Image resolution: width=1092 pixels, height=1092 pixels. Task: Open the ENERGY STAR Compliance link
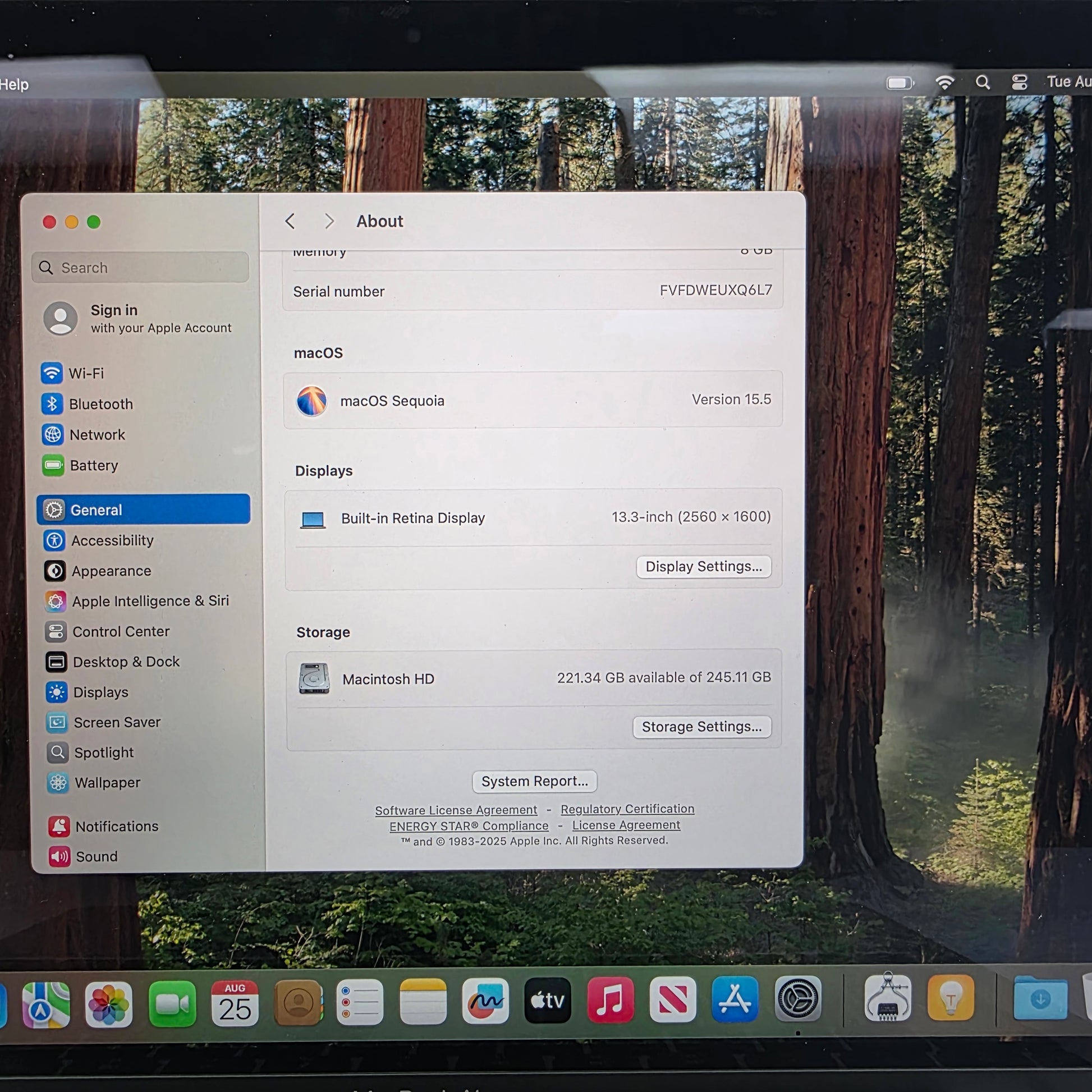click(469, 827)
